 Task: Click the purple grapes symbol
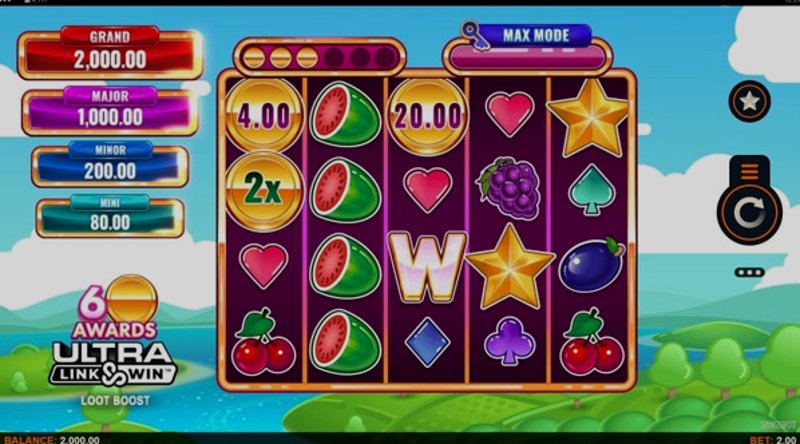coord(509,189)
